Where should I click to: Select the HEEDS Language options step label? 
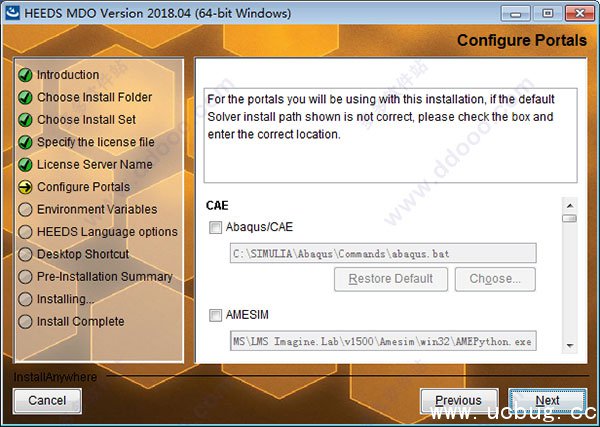coord(107,232)
